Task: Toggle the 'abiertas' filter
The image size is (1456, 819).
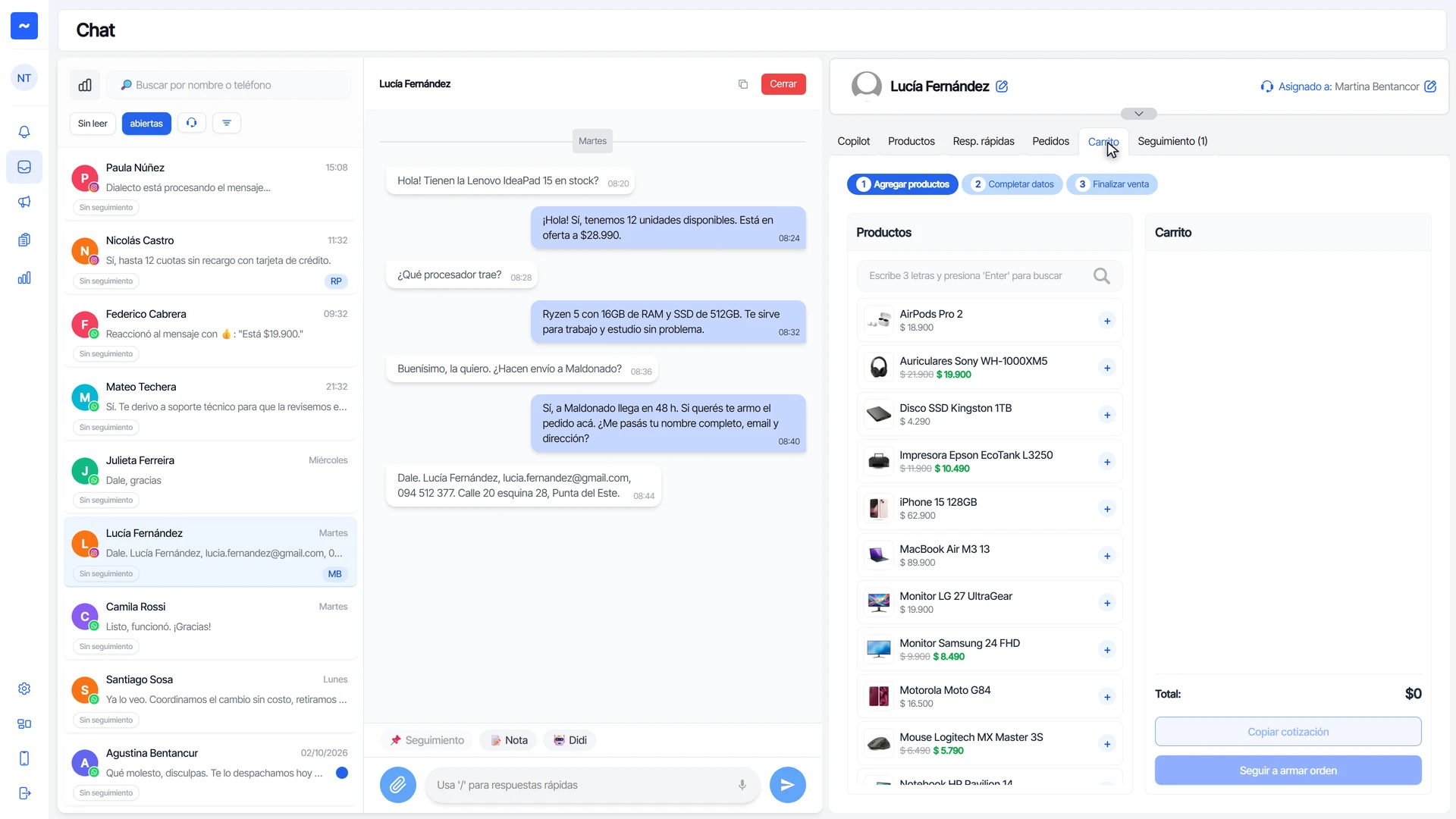Action: 146,124
